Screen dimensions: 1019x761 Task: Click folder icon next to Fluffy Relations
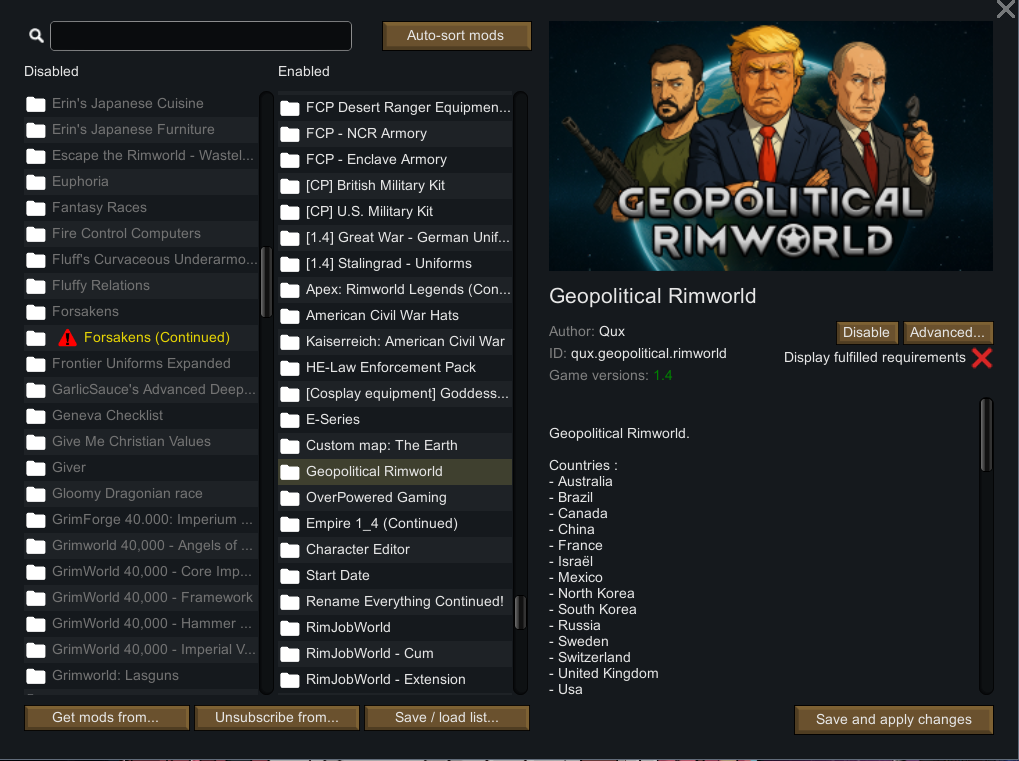click(36, 286)
